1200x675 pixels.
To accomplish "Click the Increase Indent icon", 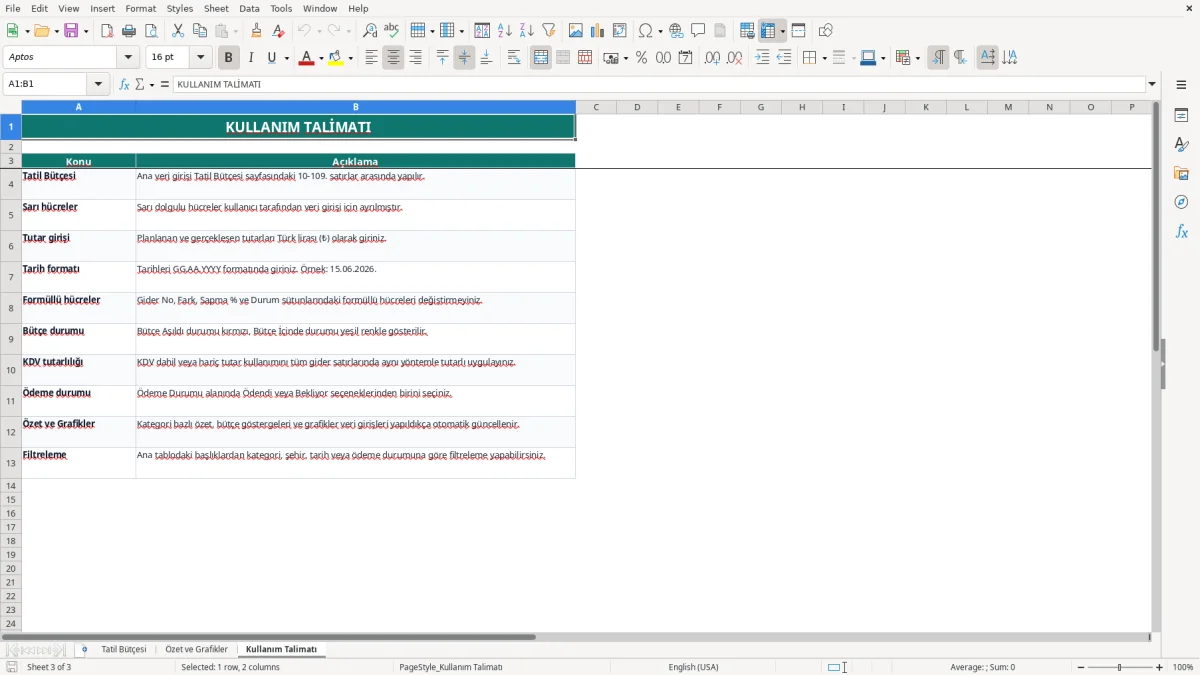I will 762,58.
